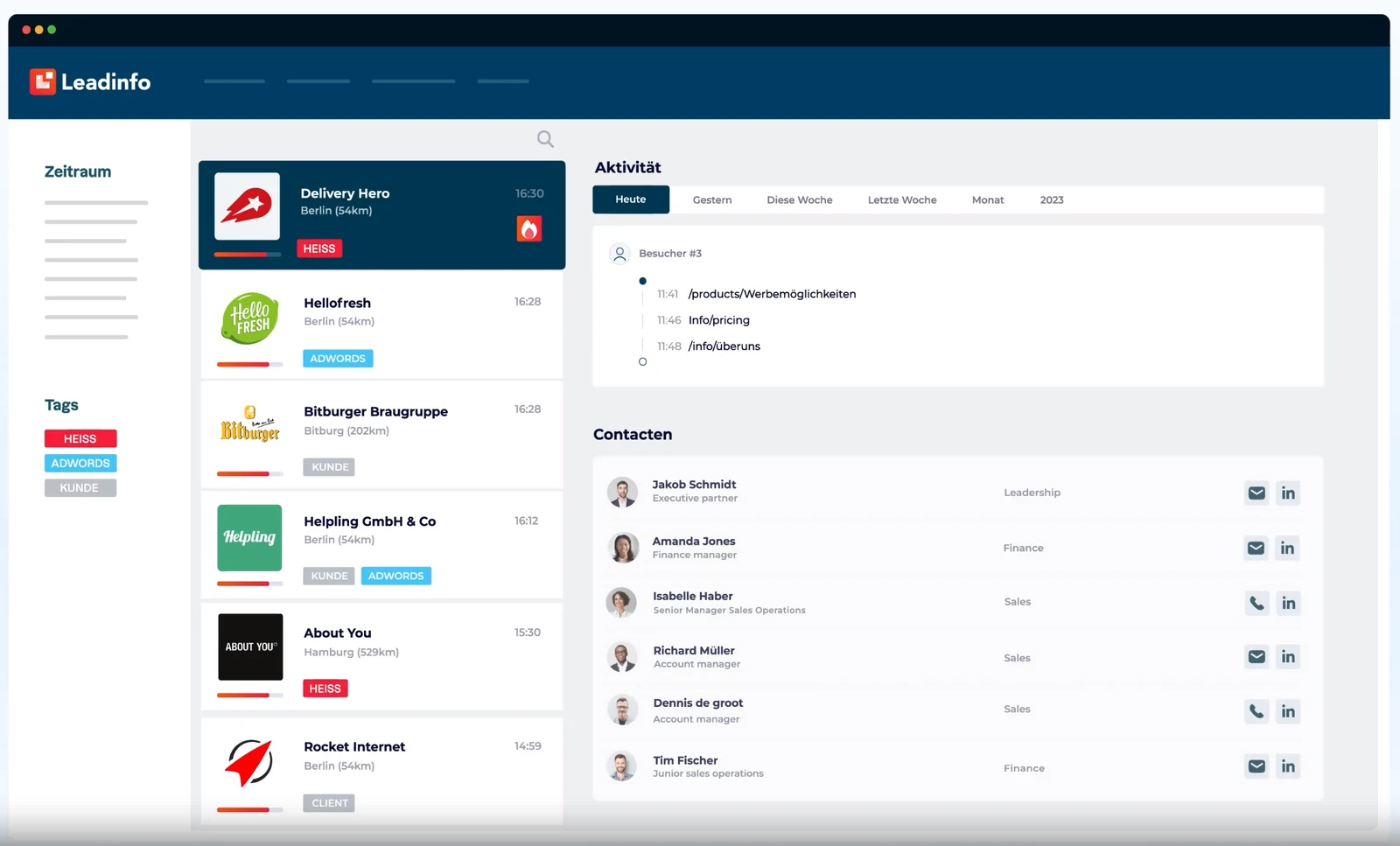Image resolution: width=1400 pixels, height=846 pixels.
Task: Click the /info/überuns page visit
Action: (724, 346)
